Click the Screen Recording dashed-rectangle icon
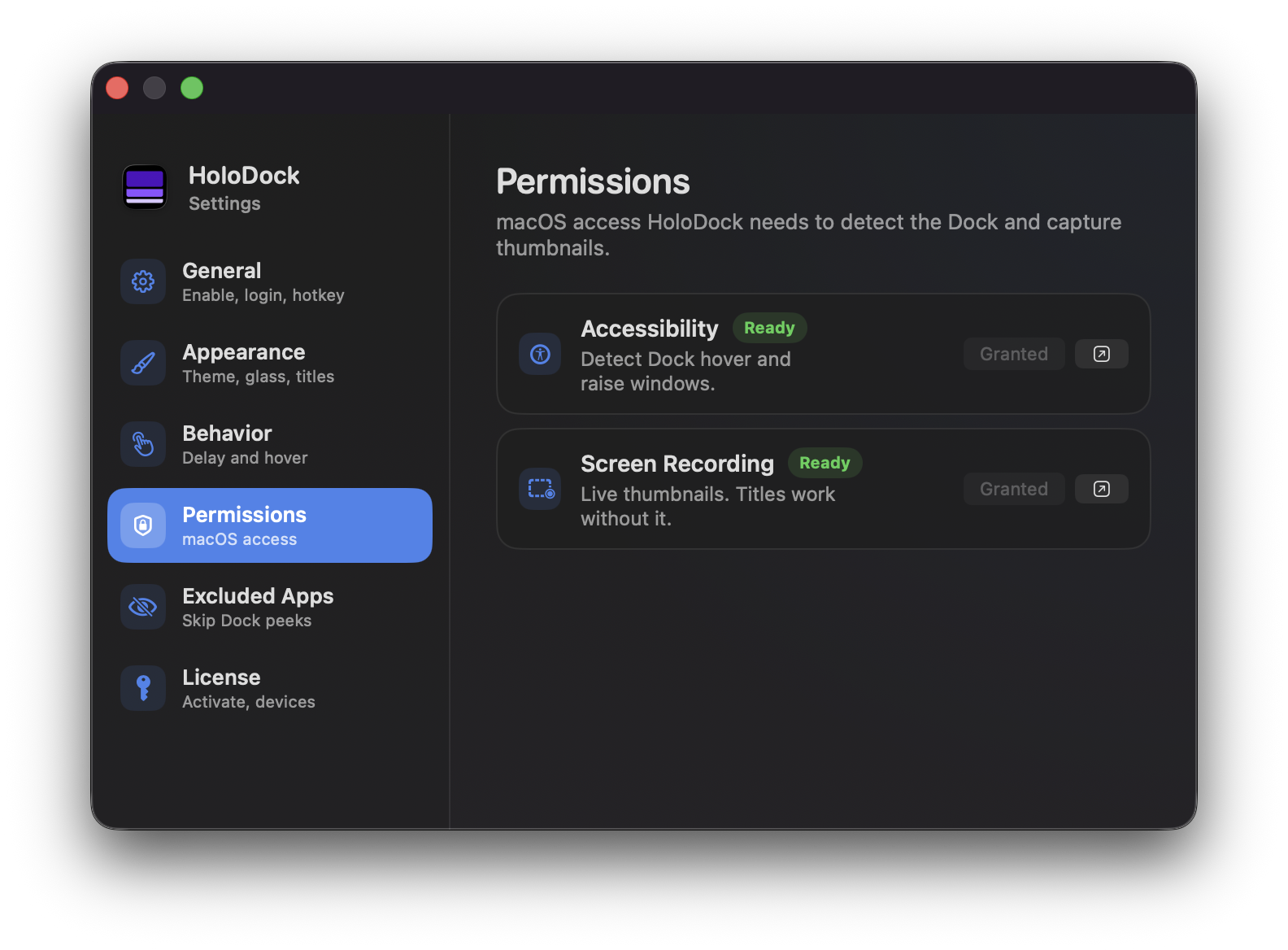Viewport: 1288px width, 950px height. 540,489
